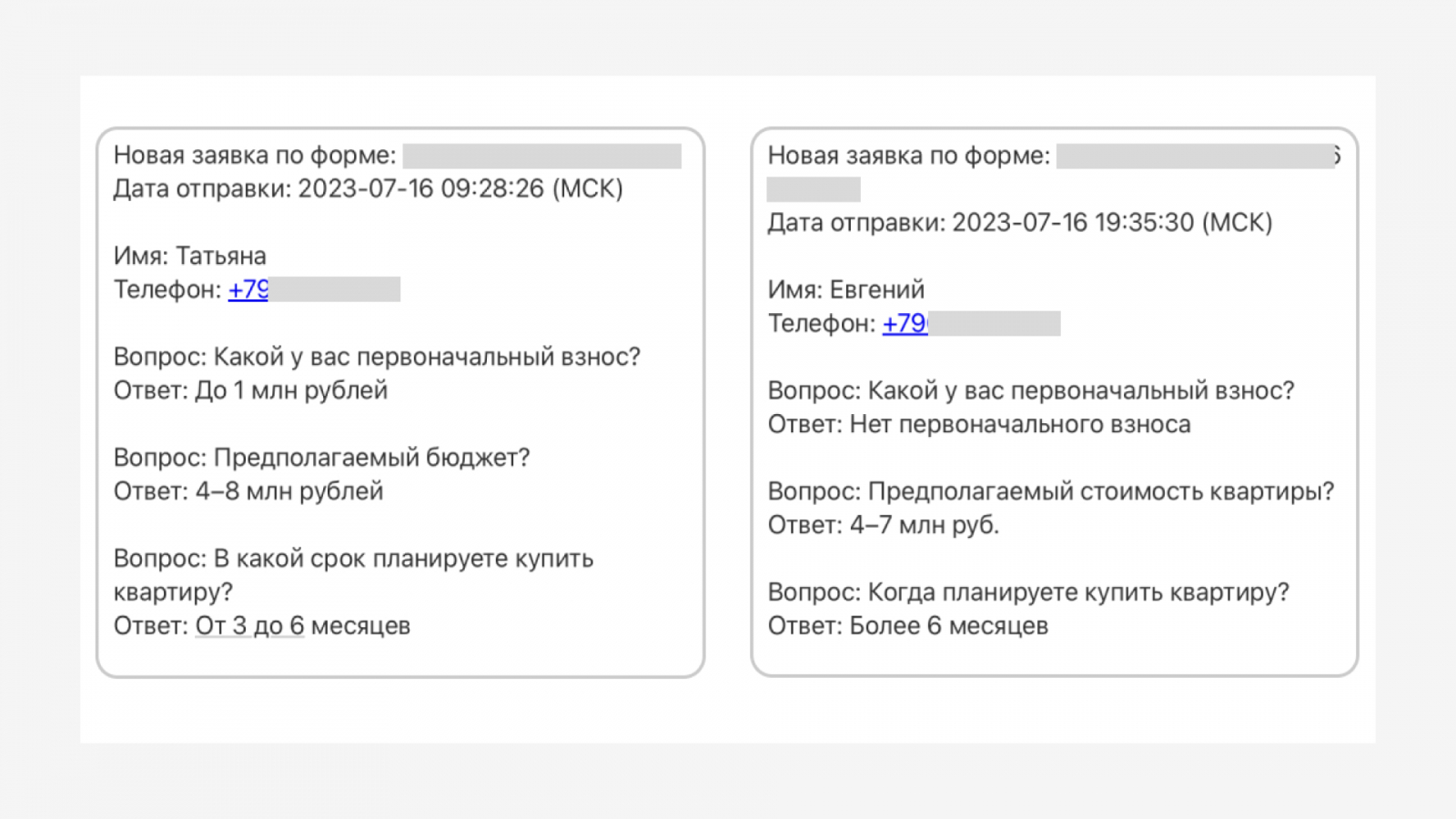Click the name Евгений
Image resolution: width=1456 pixels, height=819 pixels.
click(x=877, y=289)
